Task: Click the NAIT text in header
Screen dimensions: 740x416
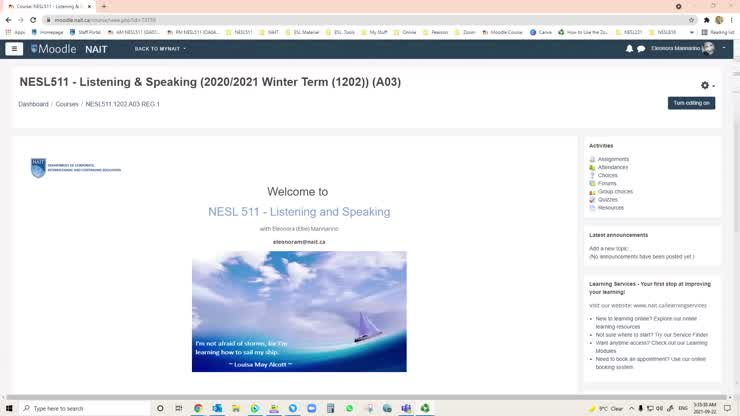Action: tap(96, 49)
